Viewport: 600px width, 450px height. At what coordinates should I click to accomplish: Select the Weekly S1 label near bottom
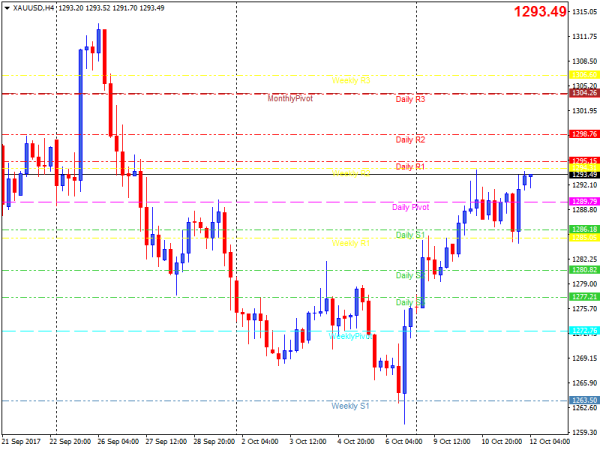[350, 406]
